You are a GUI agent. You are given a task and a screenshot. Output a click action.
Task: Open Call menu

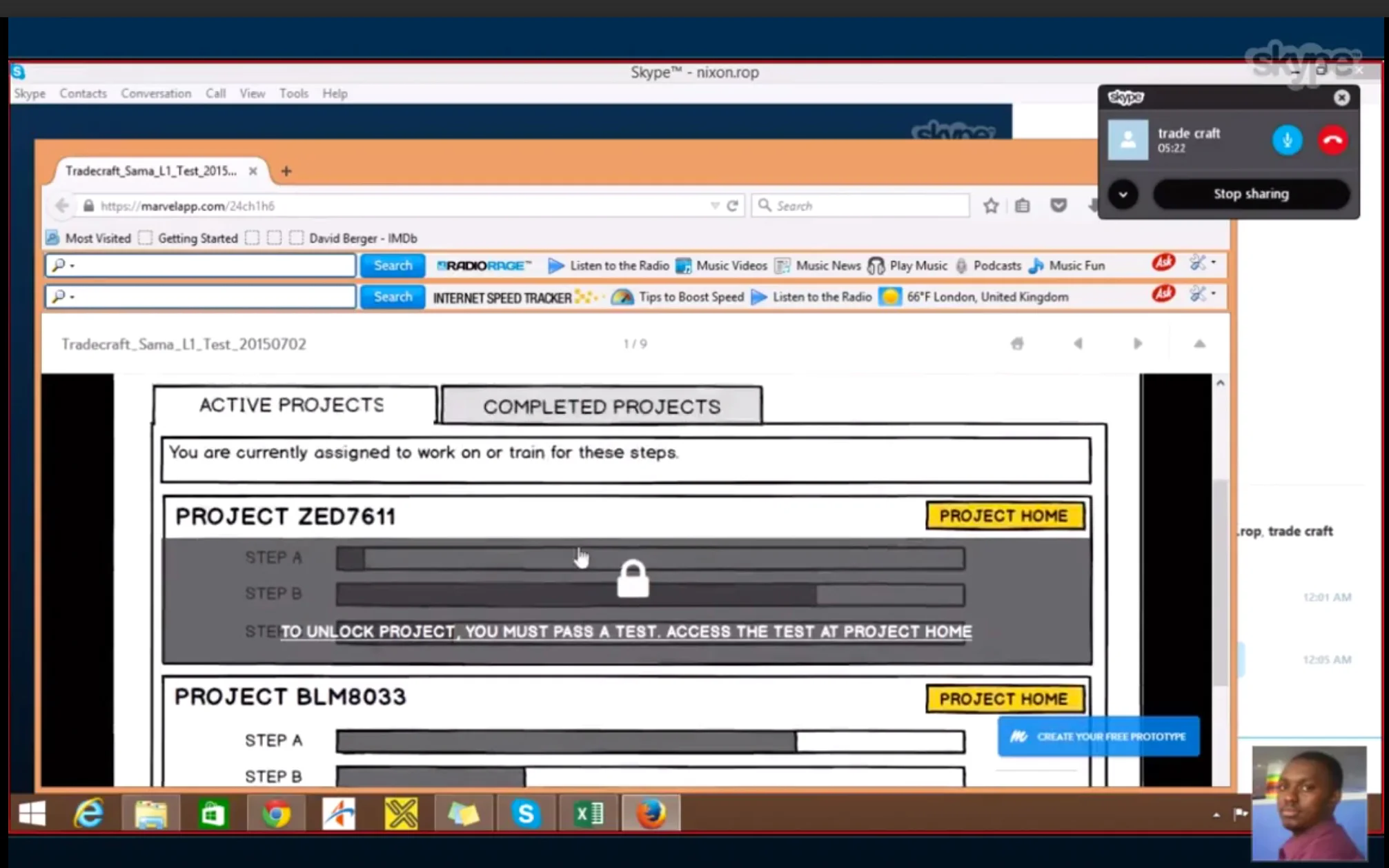pyautogui.click(x=215, y=93)
